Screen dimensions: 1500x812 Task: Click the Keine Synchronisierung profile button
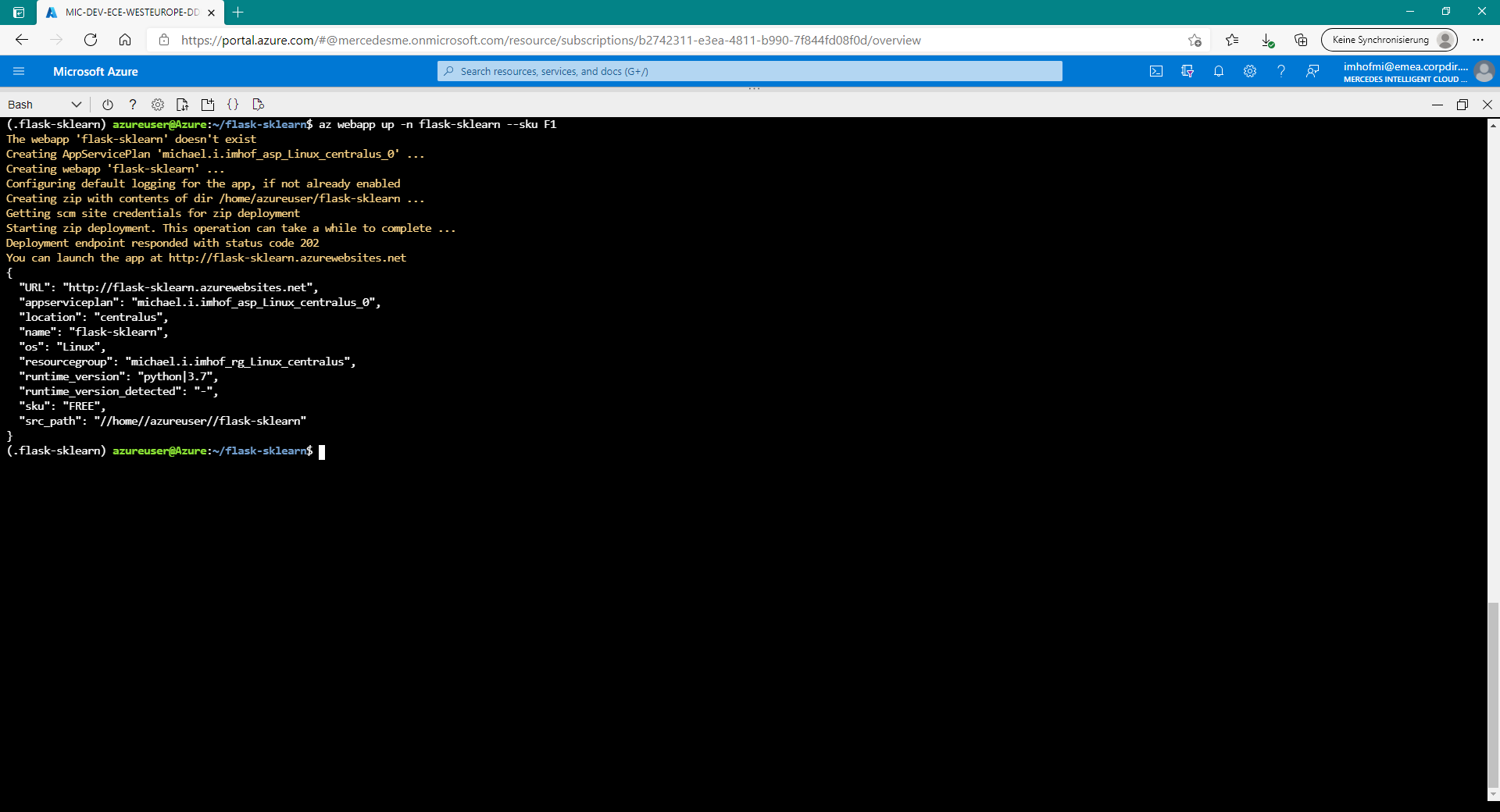(1390, 40)
